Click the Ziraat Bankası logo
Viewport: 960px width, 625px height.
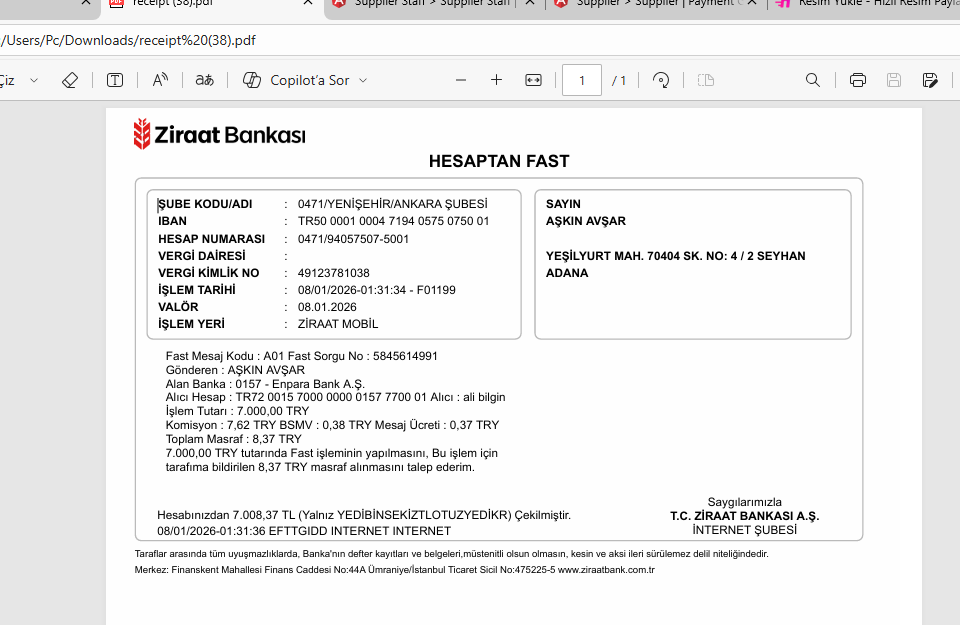pos(219,134)
